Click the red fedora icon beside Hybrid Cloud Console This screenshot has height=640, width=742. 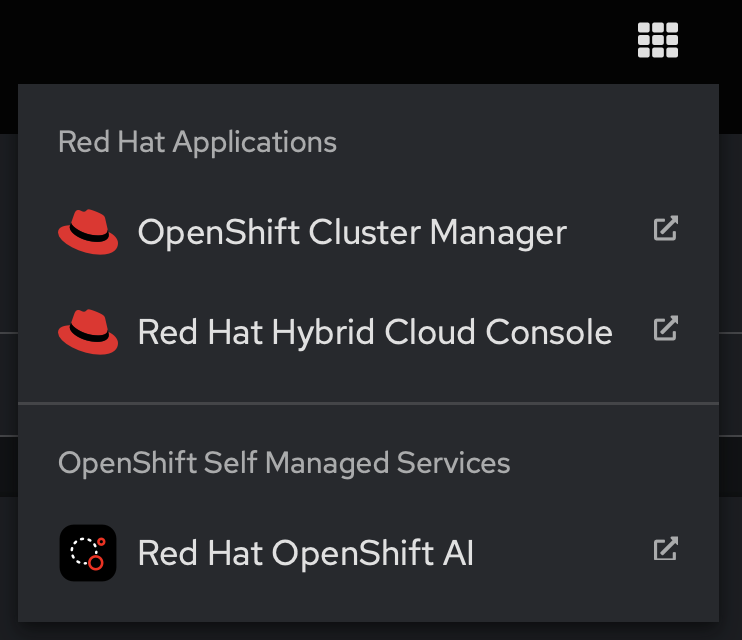pyautogui.click(x=88, y=331)
